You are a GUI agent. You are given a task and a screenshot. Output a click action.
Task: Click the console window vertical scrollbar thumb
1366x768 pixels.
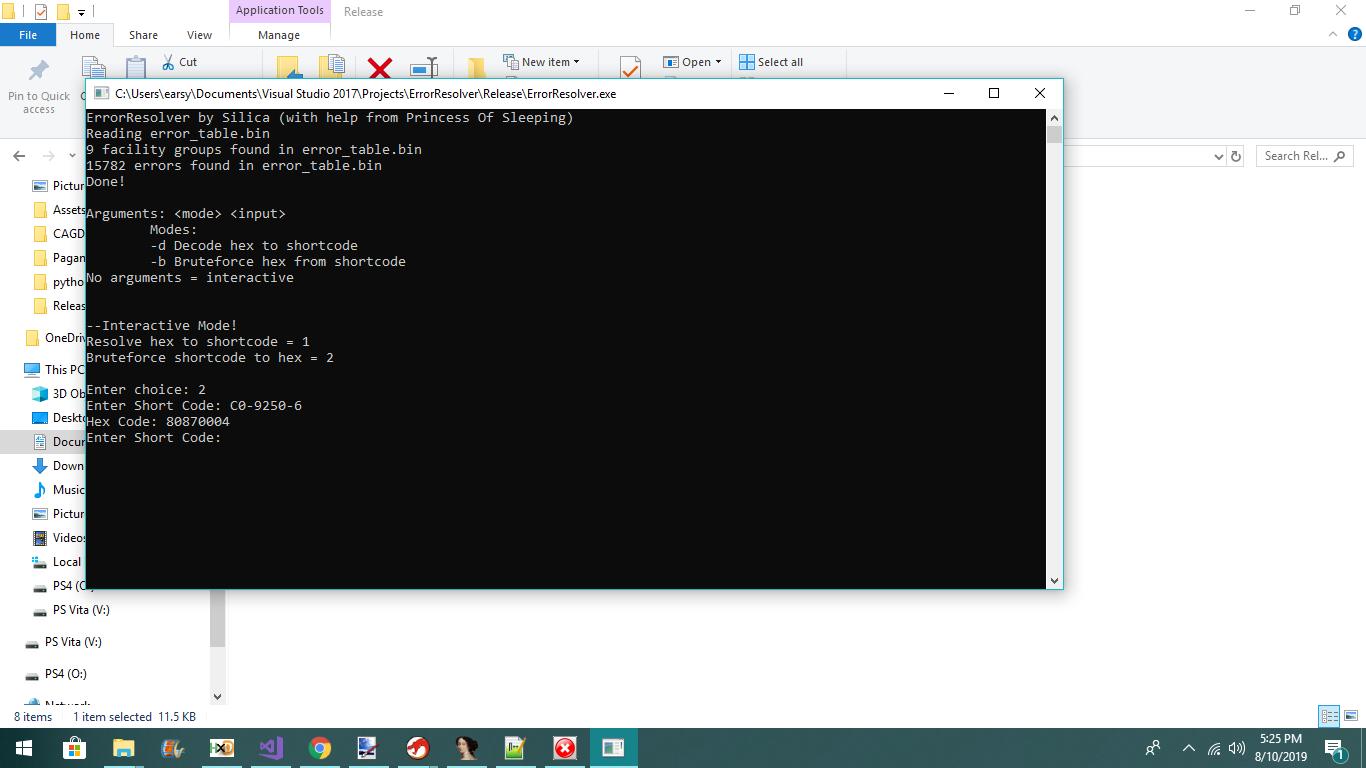(x=1054, y=135)
